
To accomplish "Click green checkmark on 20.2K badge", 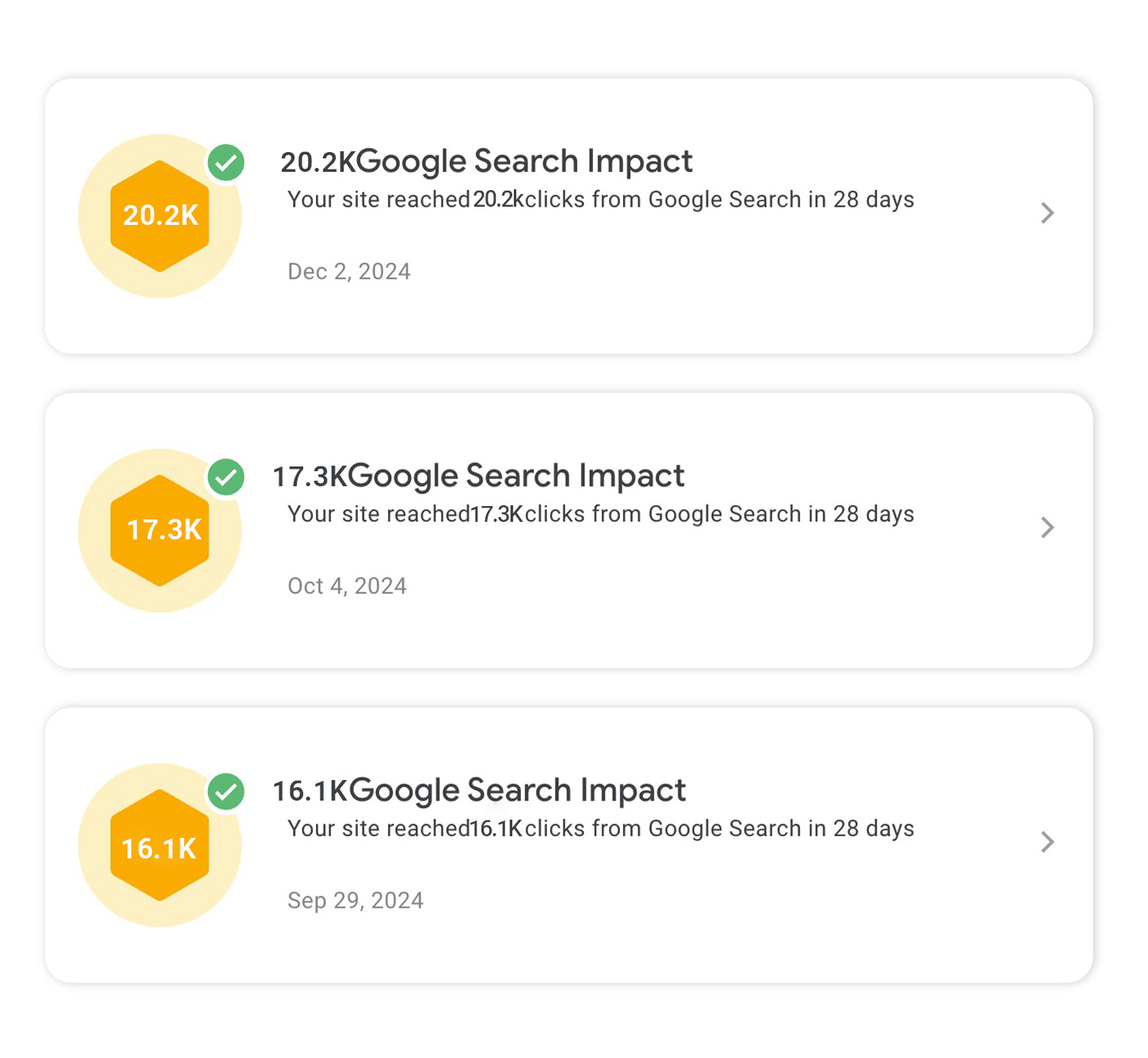I will click(x=226, y=163).
